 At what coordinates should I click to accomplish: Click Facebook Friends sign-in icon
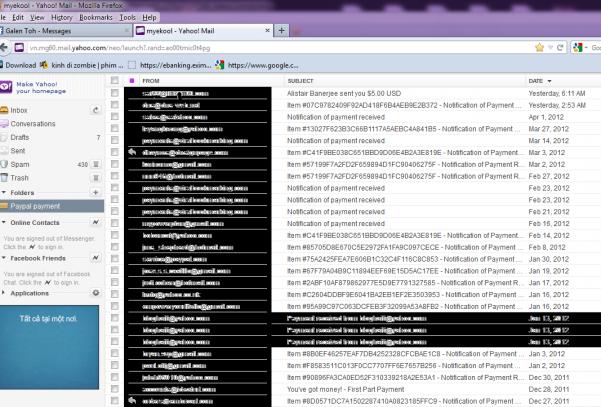pyautogui.click(x=96, y=258)
